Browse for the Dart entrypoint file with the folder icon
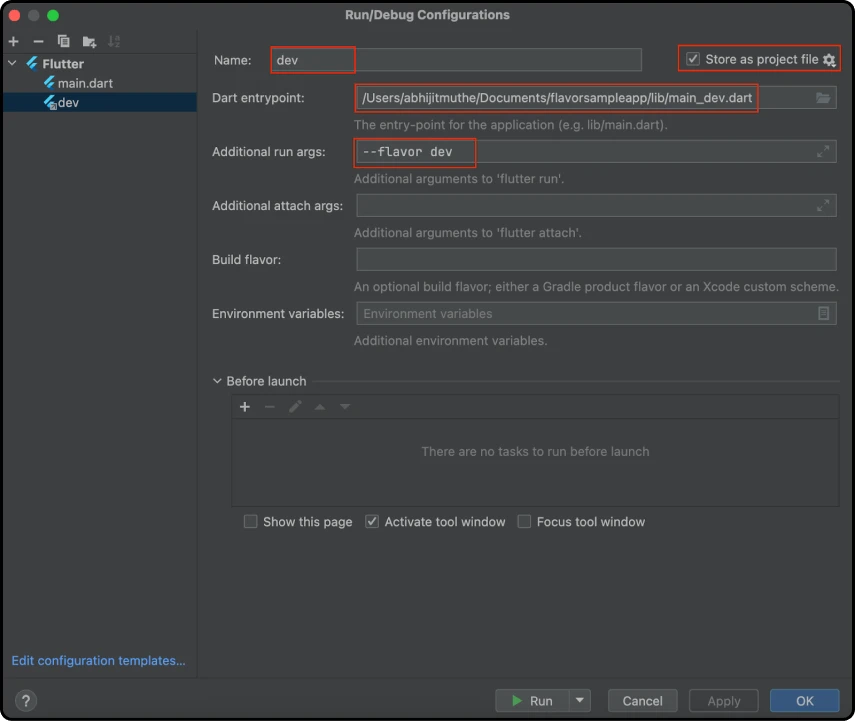The height and width of the screenshot is (721, 855). coord(823,98)
